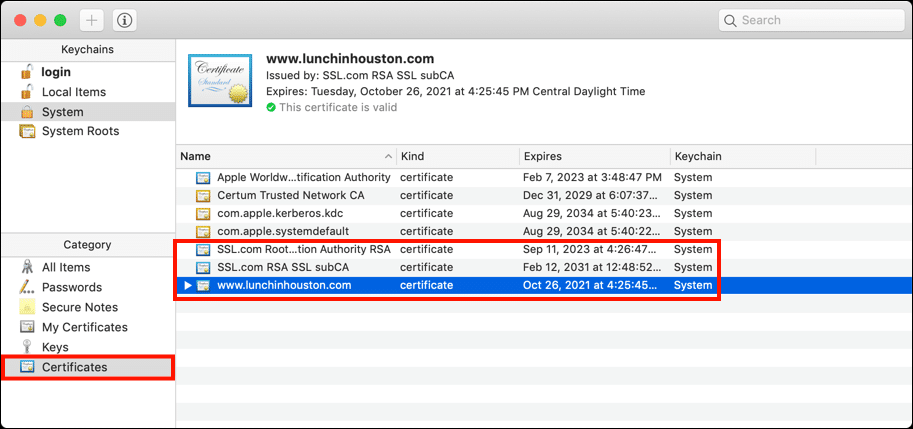913x429 pixels.
Task: Click the plus button in the toolbar
Action: [x=91, y=20]
